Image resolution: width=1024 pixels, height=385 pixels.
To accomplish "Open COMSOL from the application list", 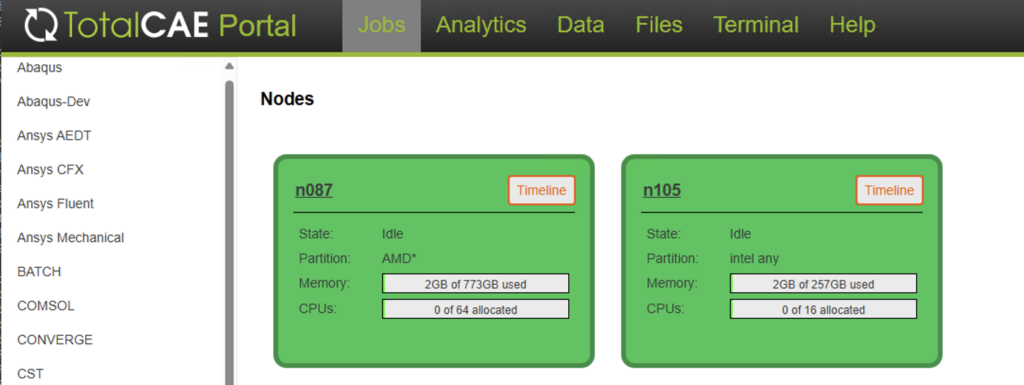I will click(46, 305).
